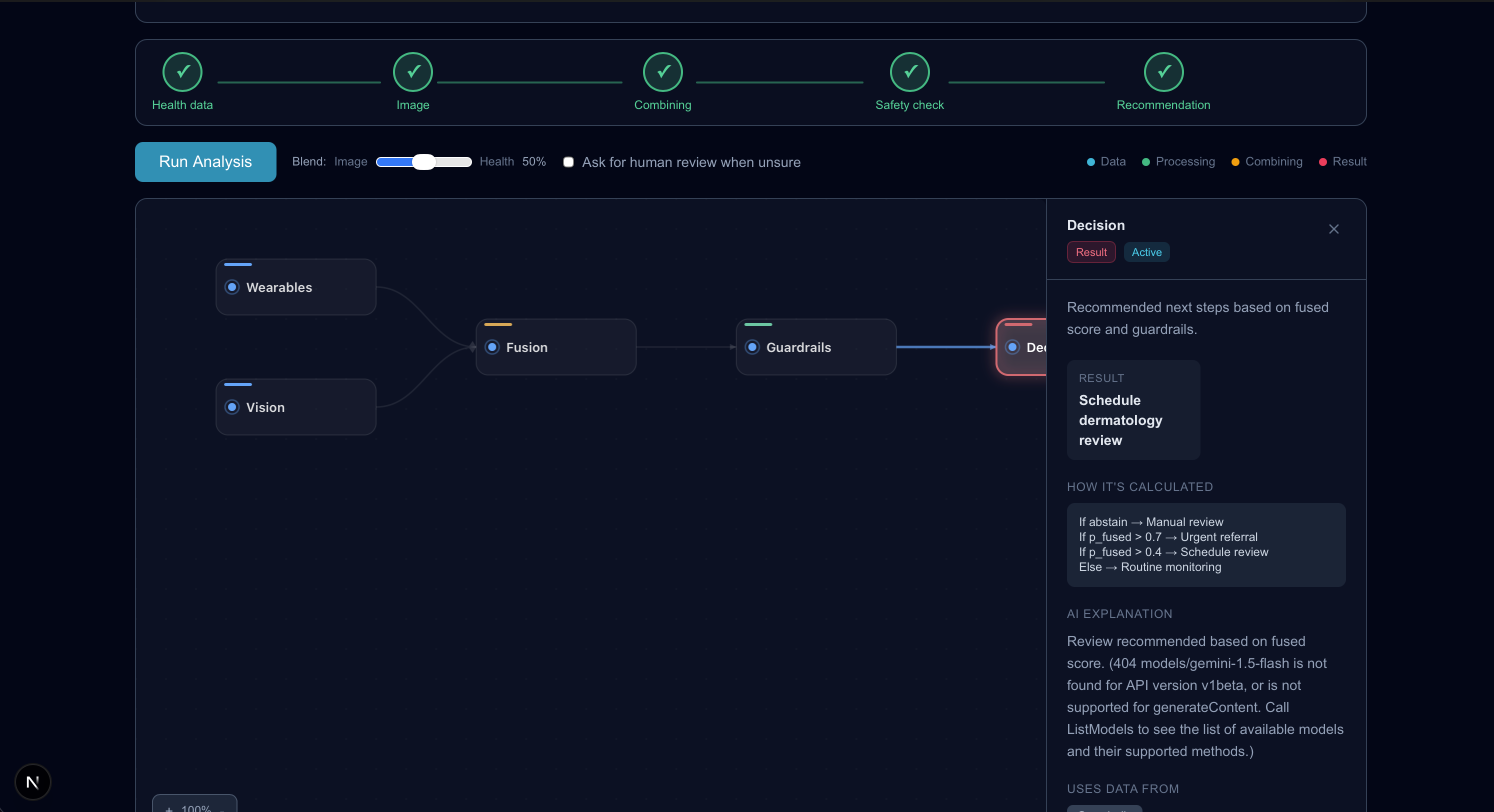Click the Health data step checkmark
The width and height of the screenshot is (1494, 812).
(x=182, y=72)
